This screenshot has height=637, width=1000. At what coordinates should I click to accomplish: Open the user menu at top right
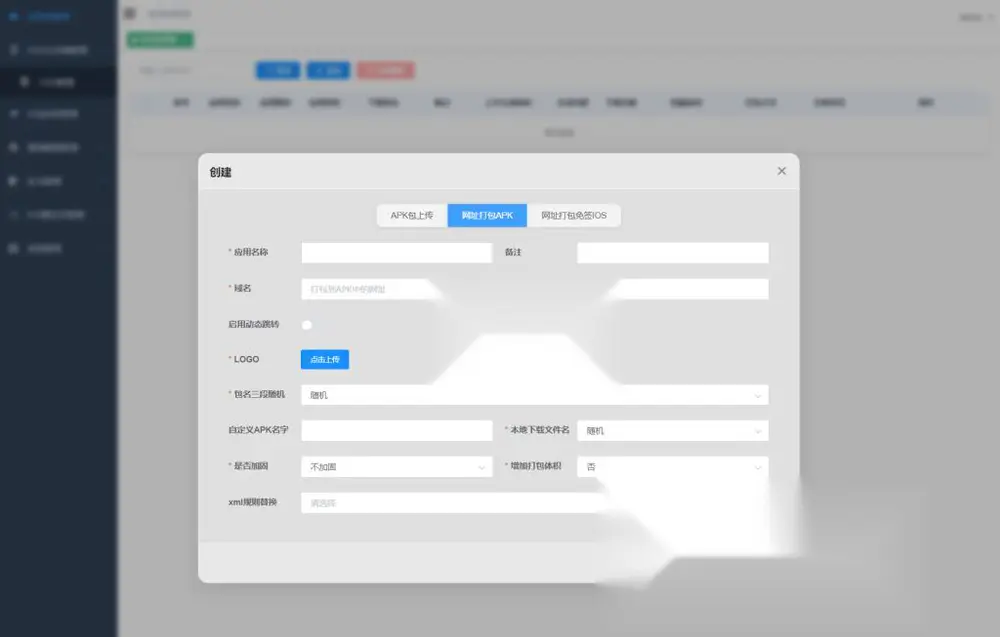976,17
